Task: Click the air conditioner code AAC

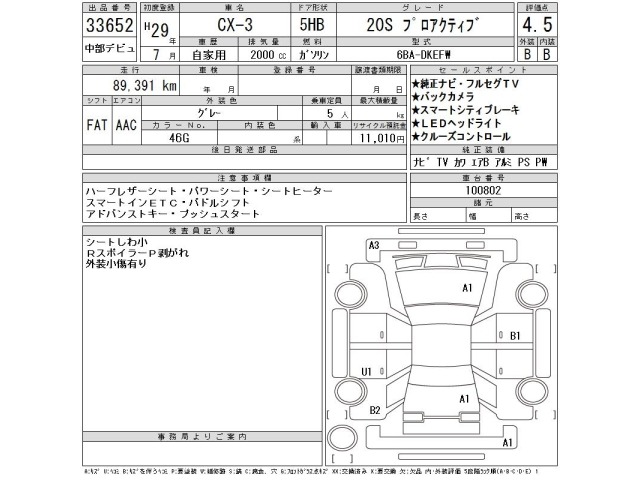Action: (x=126, y=125)
